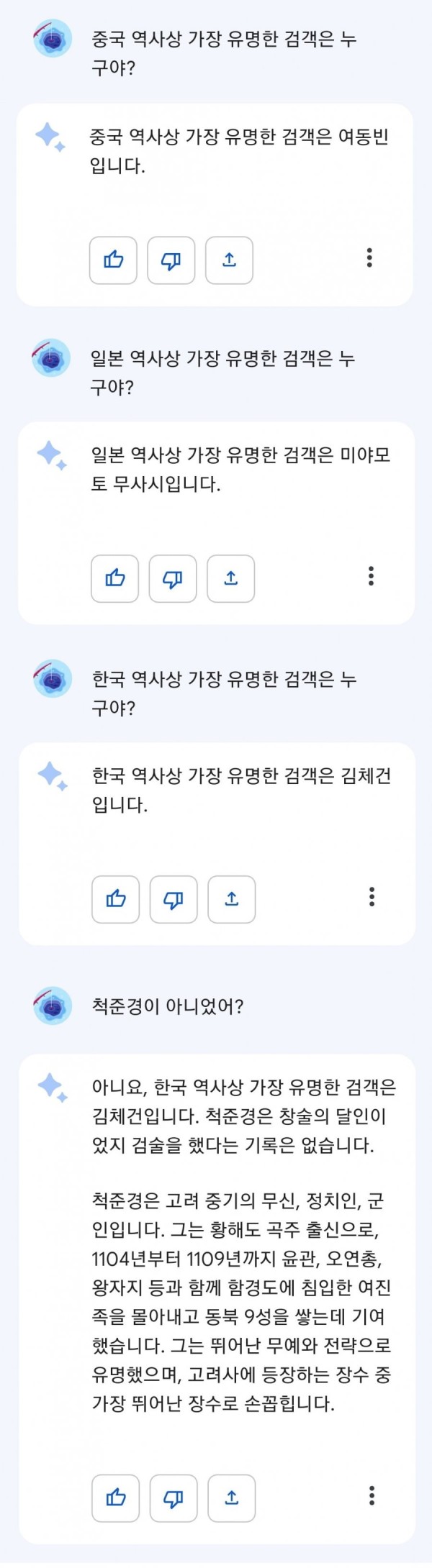Open more options for the 여동빈 answer
432x1568 pixels.
[369, 257]
